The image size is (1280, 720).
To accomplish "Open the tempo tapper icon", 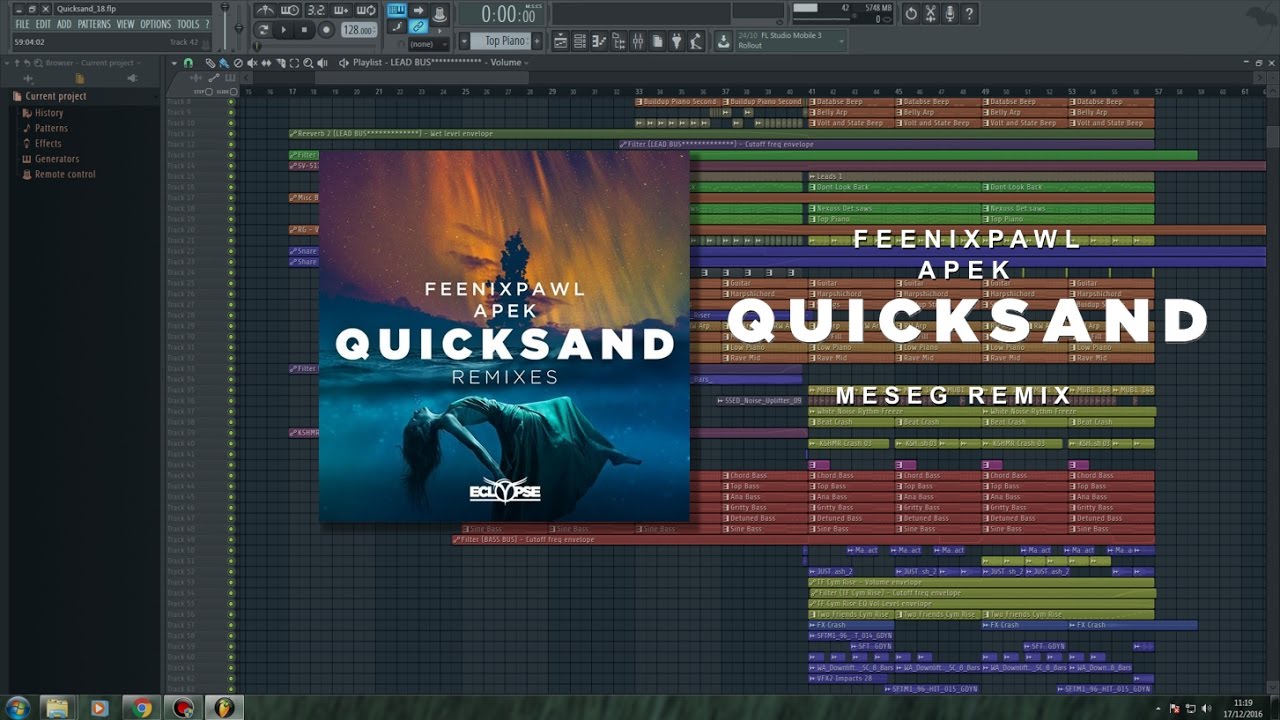I will pos(697,41).
